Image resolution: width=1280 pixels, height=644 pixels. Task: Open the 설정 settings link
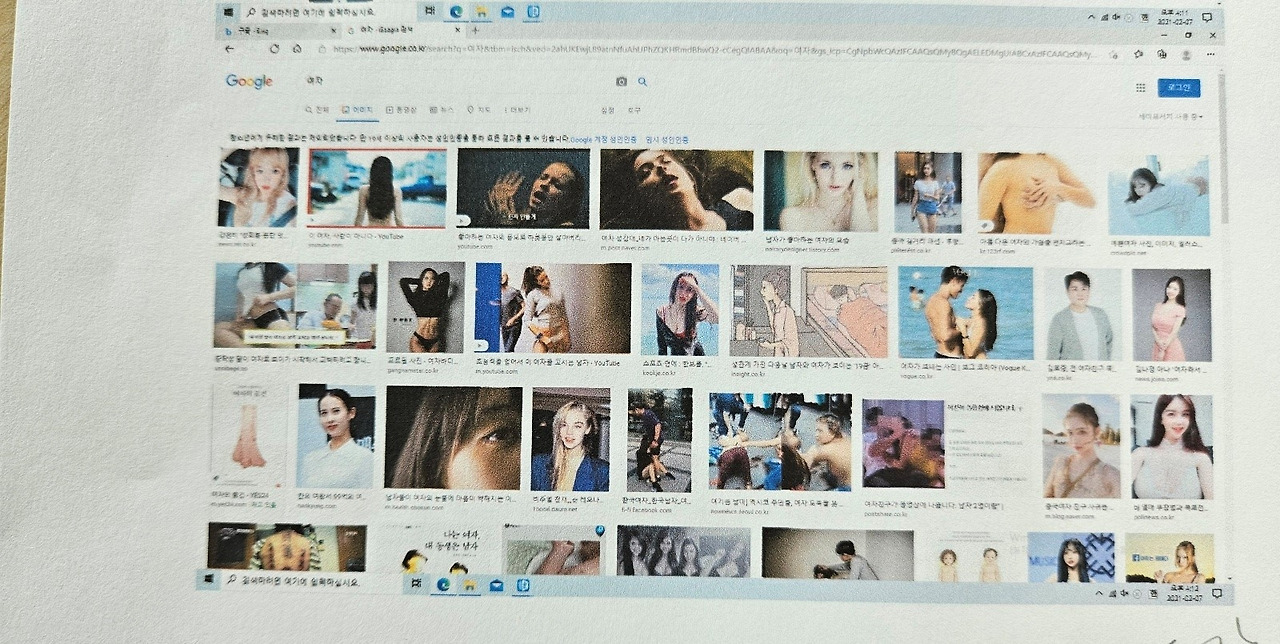click(607, 110)
